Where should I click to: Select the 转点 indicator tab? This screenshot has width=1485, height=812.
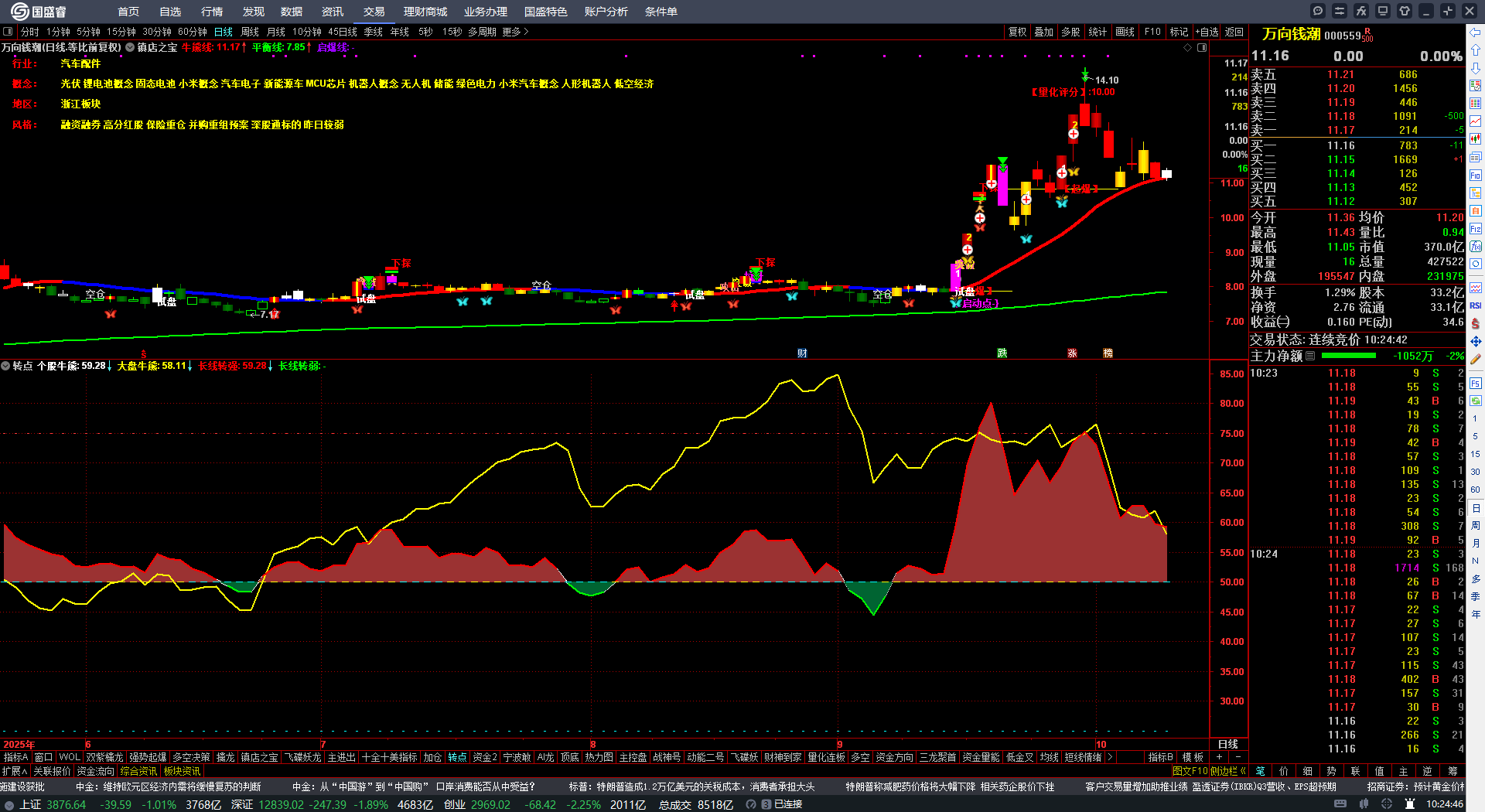point(457,757)
